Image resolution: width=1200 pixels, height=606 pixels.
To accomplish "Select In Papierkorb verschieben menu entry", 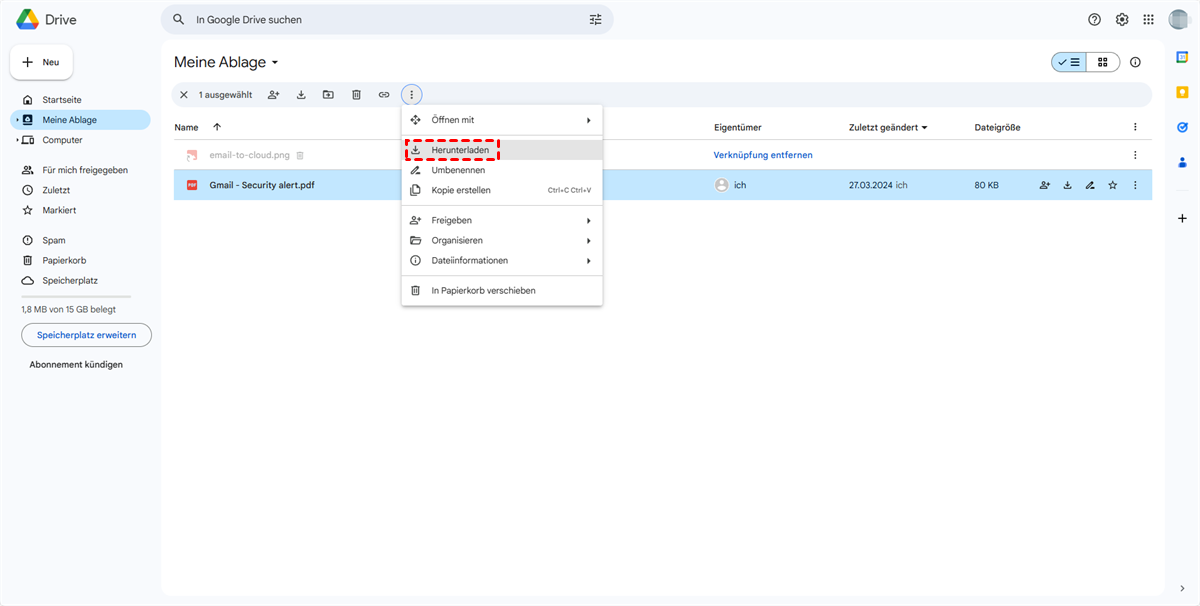I will coord(483,290).
